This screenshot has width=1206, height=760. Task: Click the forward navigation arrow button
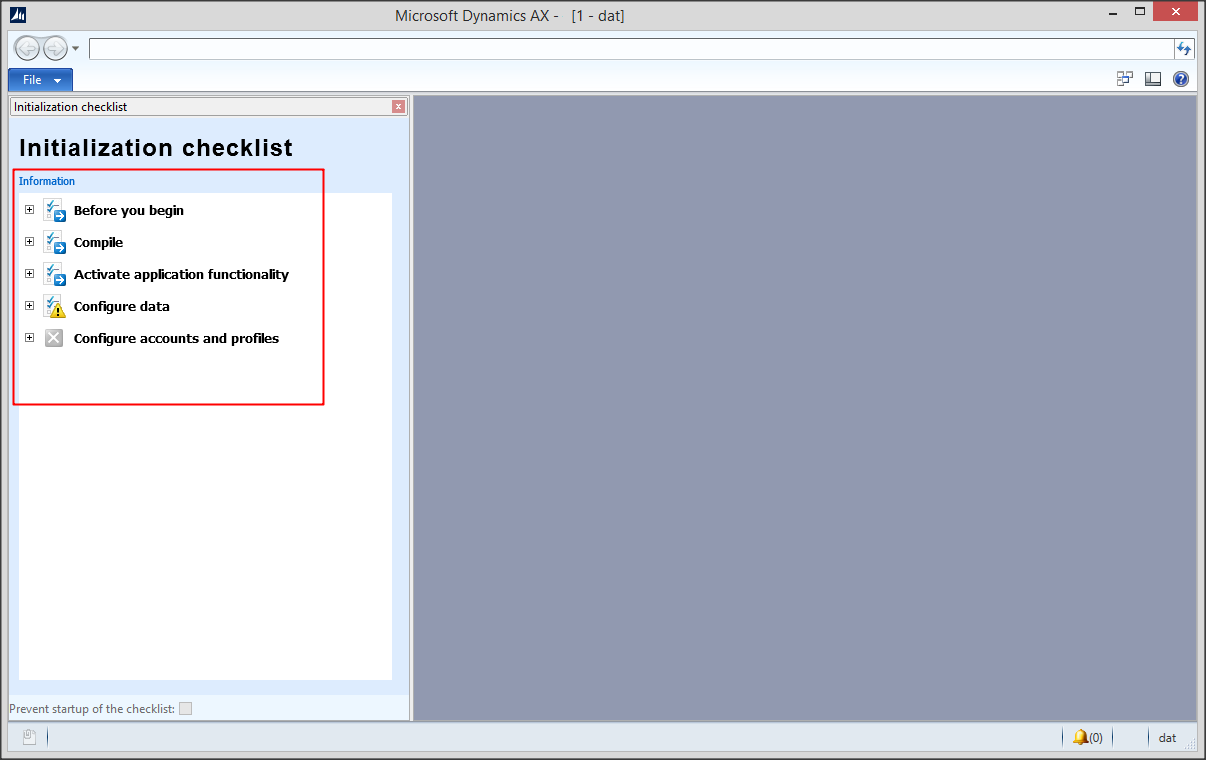[x=54, y=48]
